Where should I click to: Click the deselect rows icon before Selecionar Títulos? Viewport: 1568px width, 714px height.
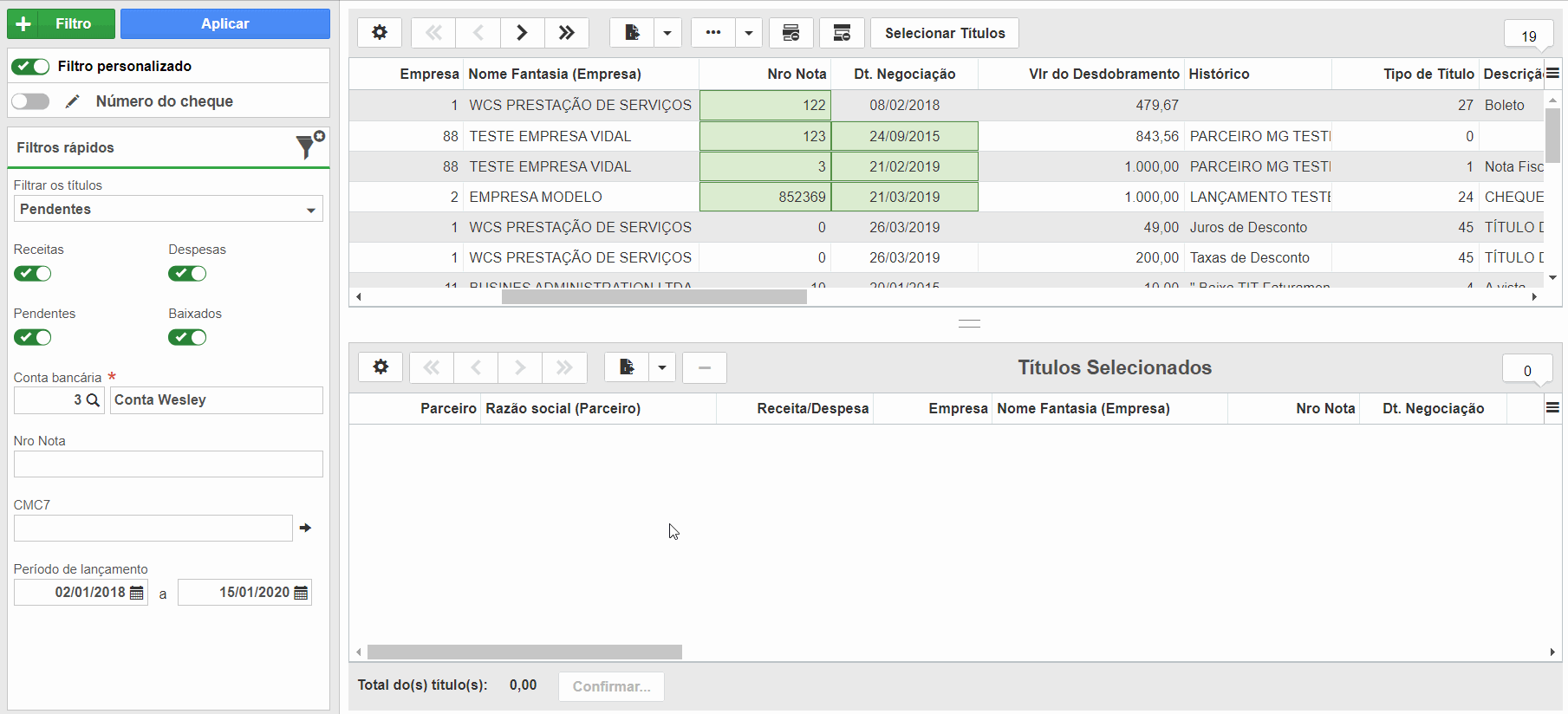click(842, 33)
